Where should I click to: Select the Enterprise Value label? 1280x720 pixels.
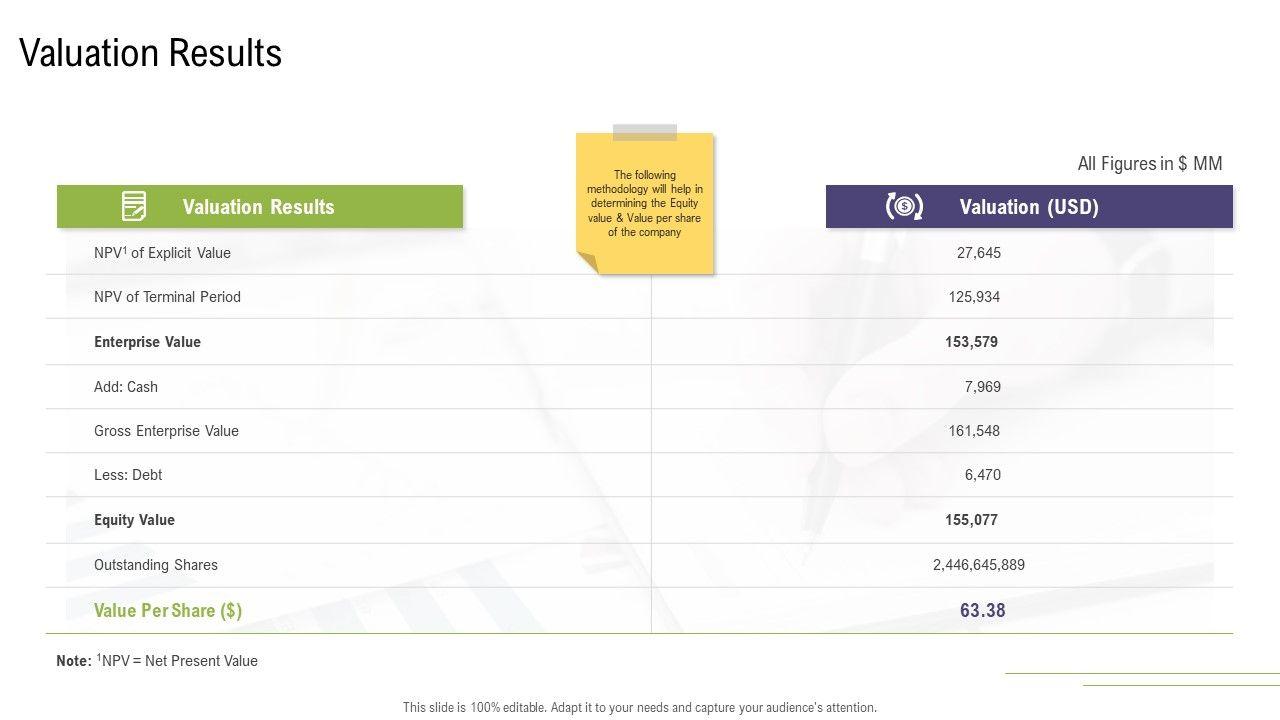click(x=147, y=342)
